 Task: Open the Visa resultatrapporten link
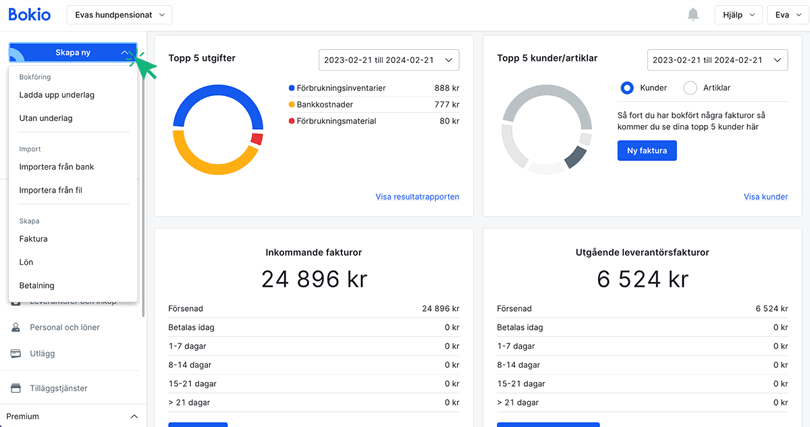[417, 197]
